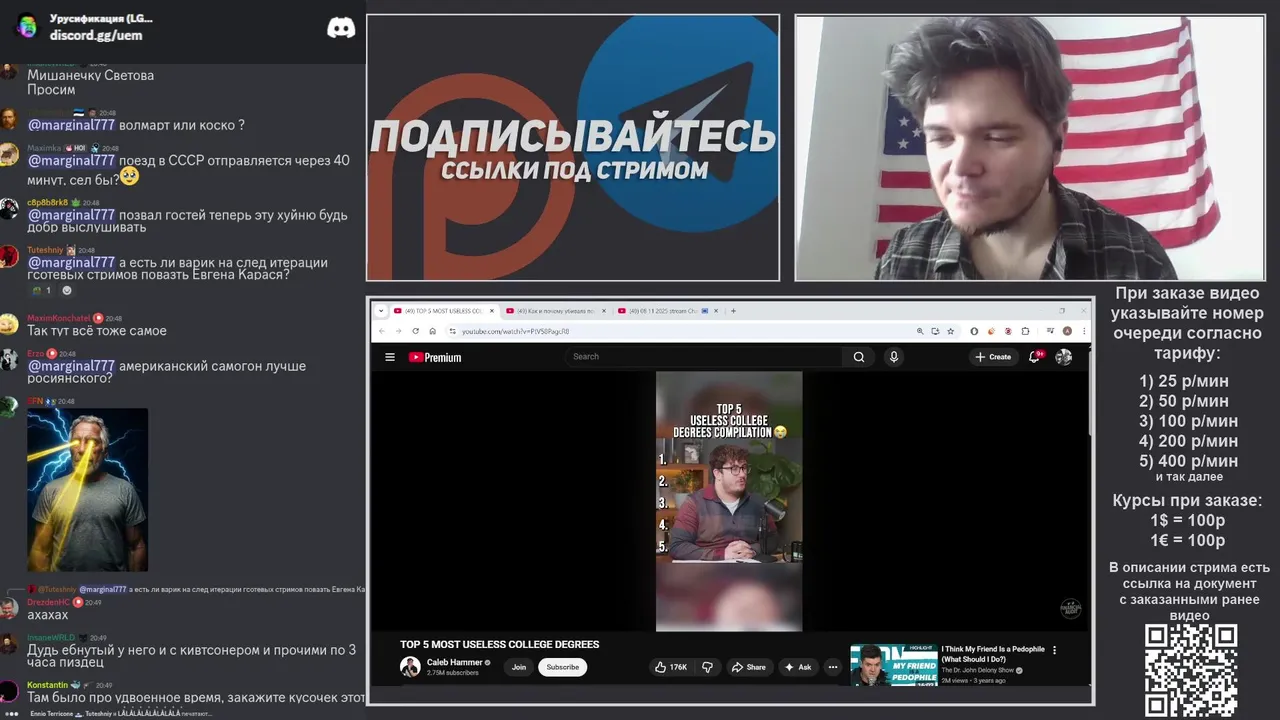
Task: Click the MaximKonchatel username in chat
Action: [58, 318]
